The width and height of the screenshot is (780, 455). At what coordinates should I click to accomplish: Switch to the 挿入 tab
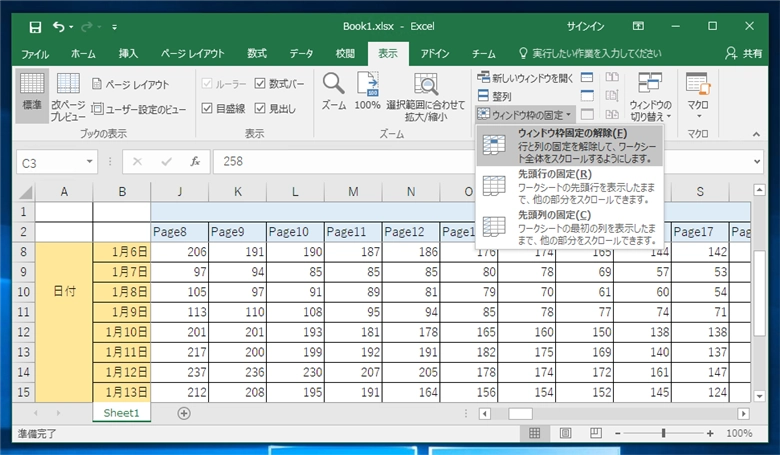click(128, 54)
